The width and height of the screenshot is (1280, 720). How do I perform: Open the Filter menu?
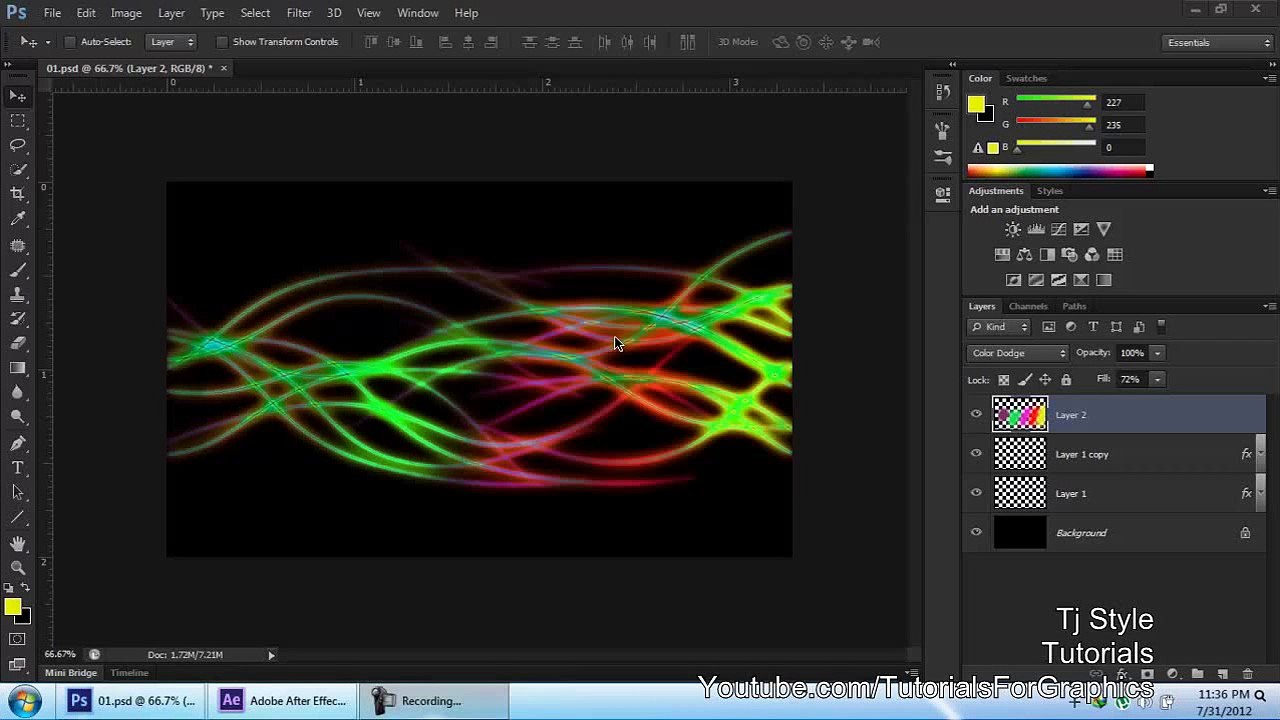click(299, 13)
